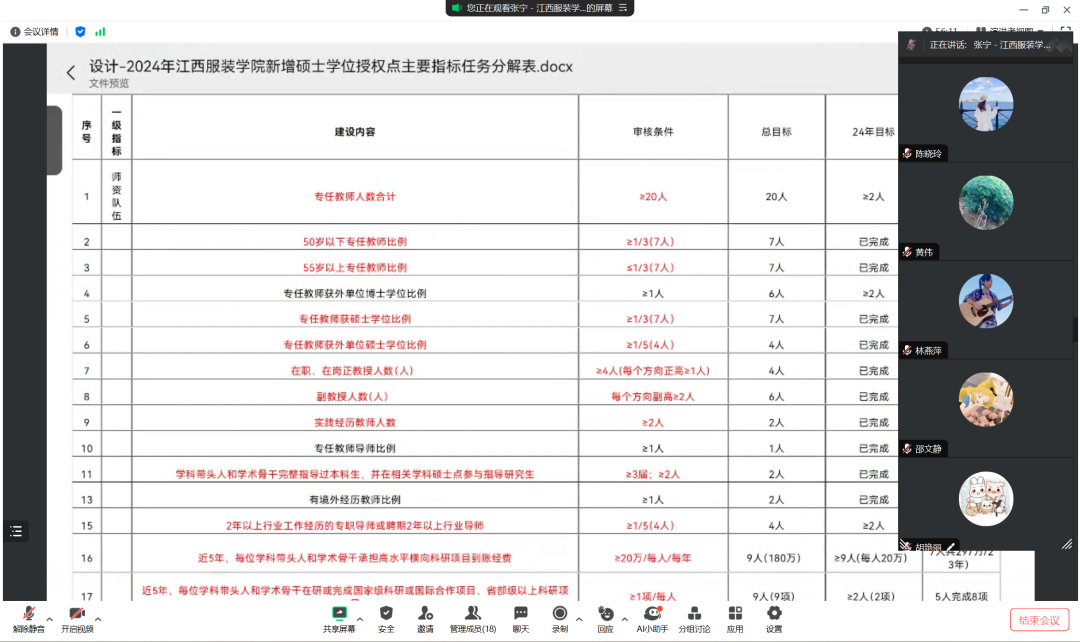This screenshot has height=642, width=1080.
Task: Click the 安全 (Security) icon
Action: [386, 618]
